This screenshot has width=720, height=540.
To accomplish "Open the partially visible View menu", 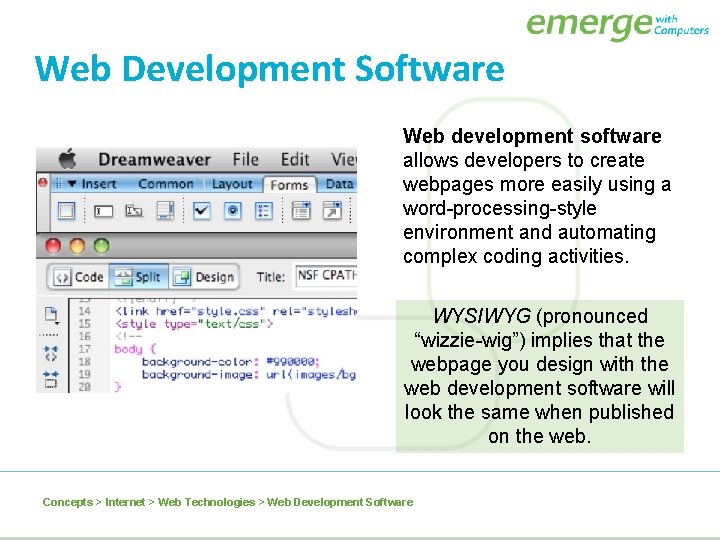I will point(344,159).
